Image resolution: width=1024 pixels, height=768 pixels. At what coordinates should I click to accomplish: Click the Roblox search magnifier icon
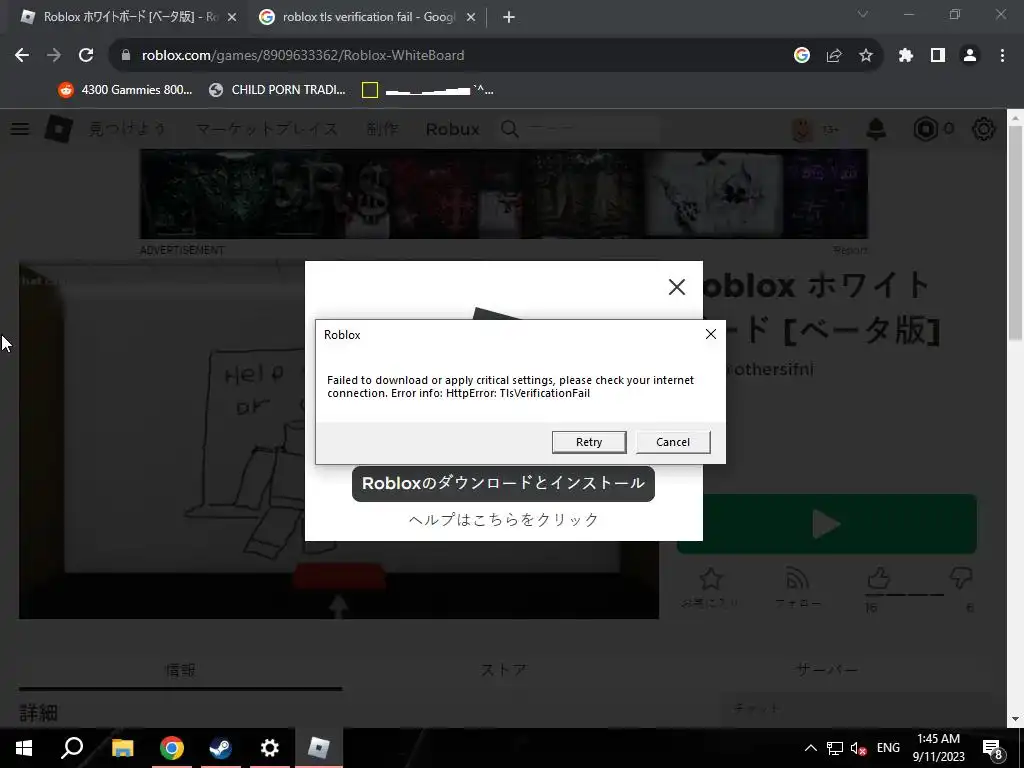[x=510, y=129]
